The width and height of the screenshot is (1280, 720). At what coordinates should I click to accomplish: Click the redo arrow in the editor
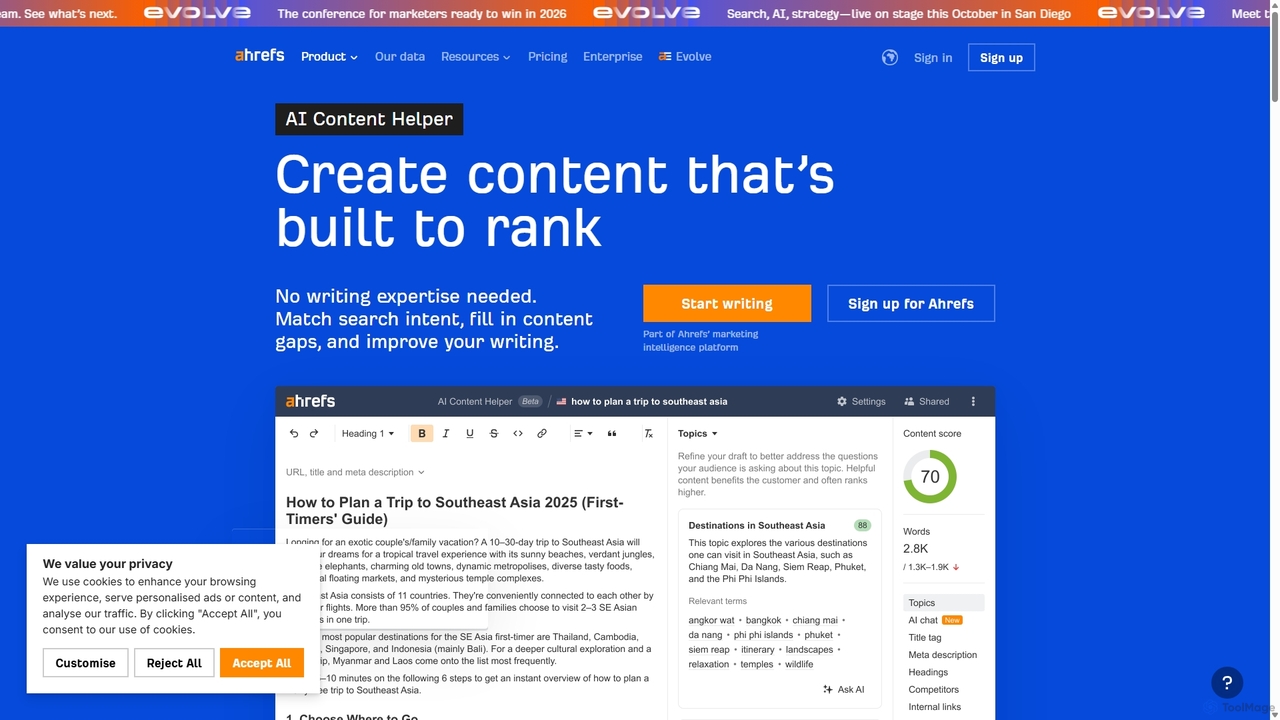point(314,433)
